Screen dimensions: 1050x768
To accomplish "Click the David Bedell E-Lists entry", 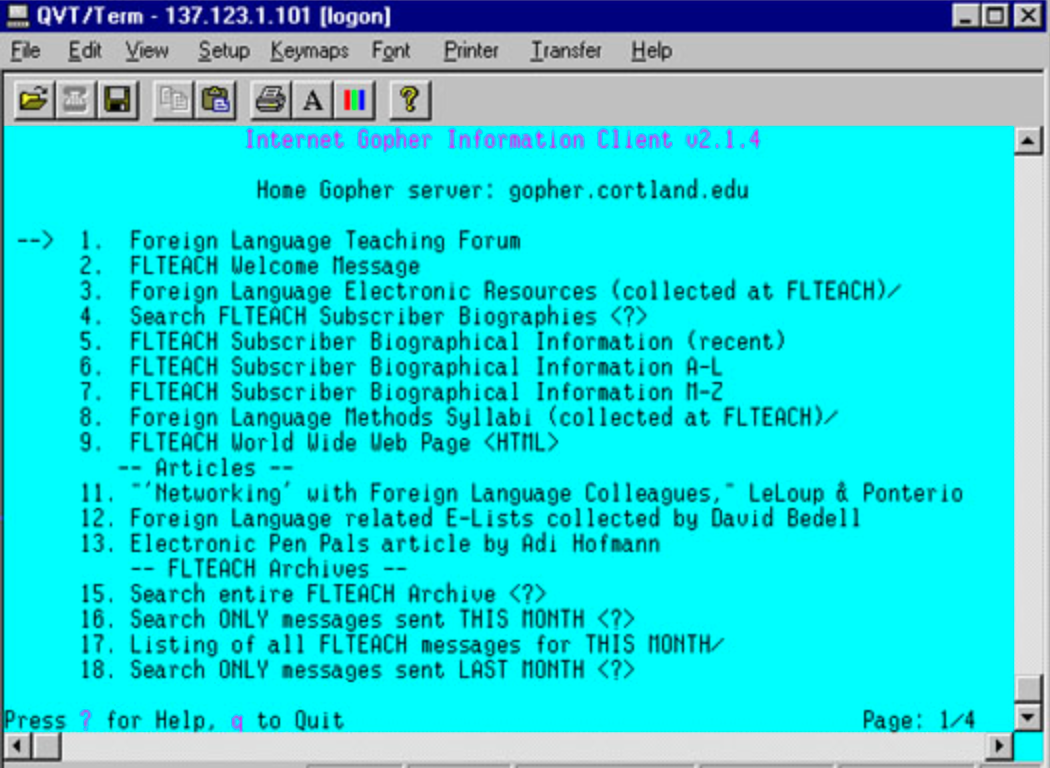I will [495, 518].
